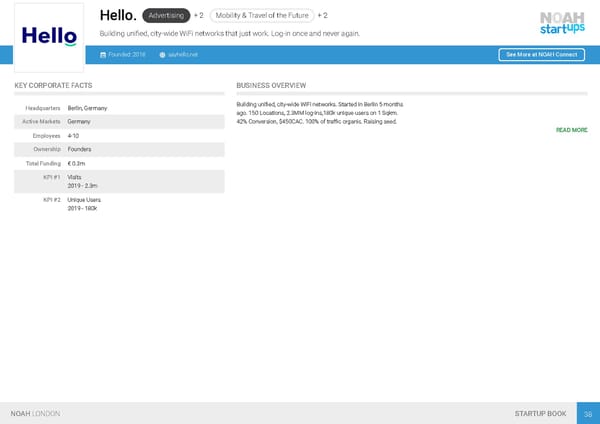Click the globe icon beside sayhello.net
Image resolution: width=600 pixels, height=424 pixels.
[x=162, y=54]
